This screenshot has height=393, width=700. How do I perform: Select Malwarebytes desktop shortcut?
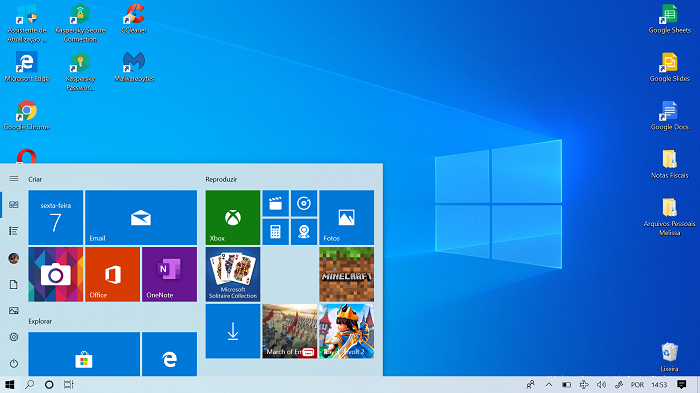pos(134,67)
